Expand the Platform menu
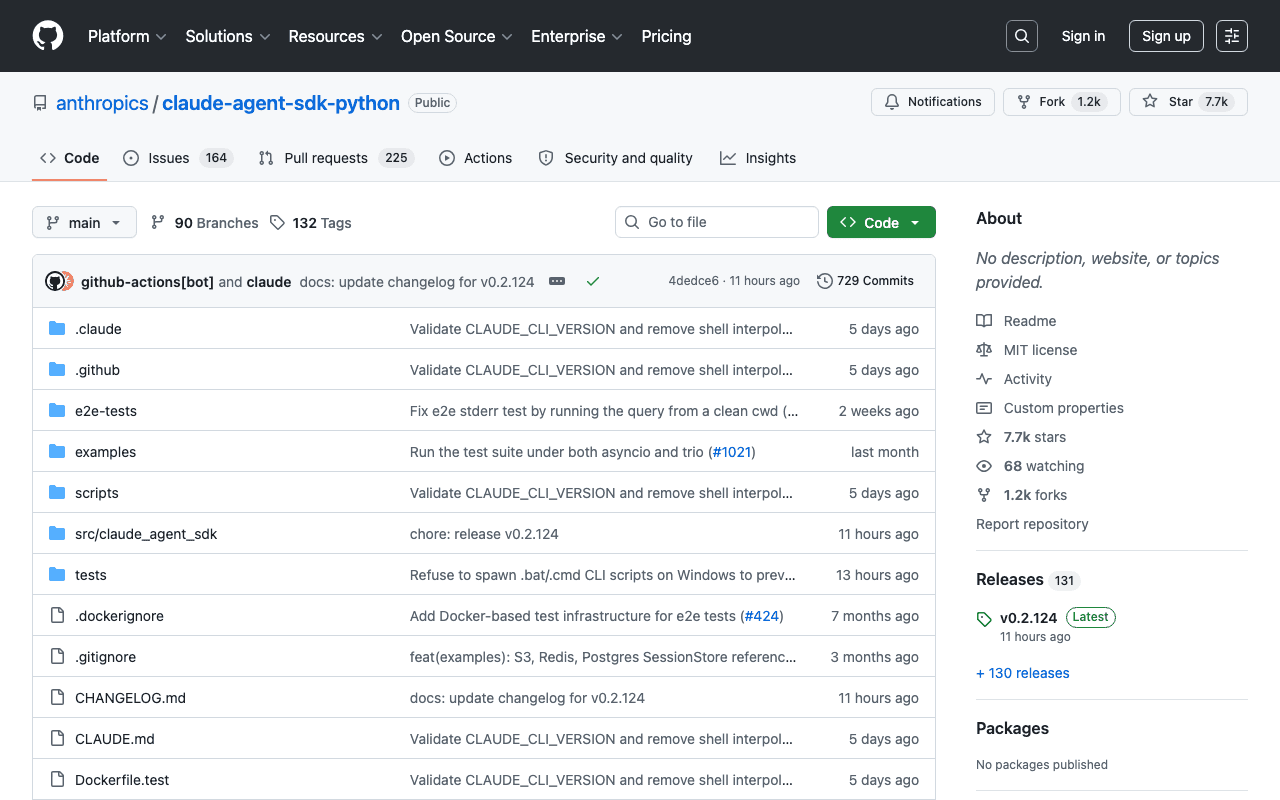1280x800 pixels. click(x=128, y=36)
